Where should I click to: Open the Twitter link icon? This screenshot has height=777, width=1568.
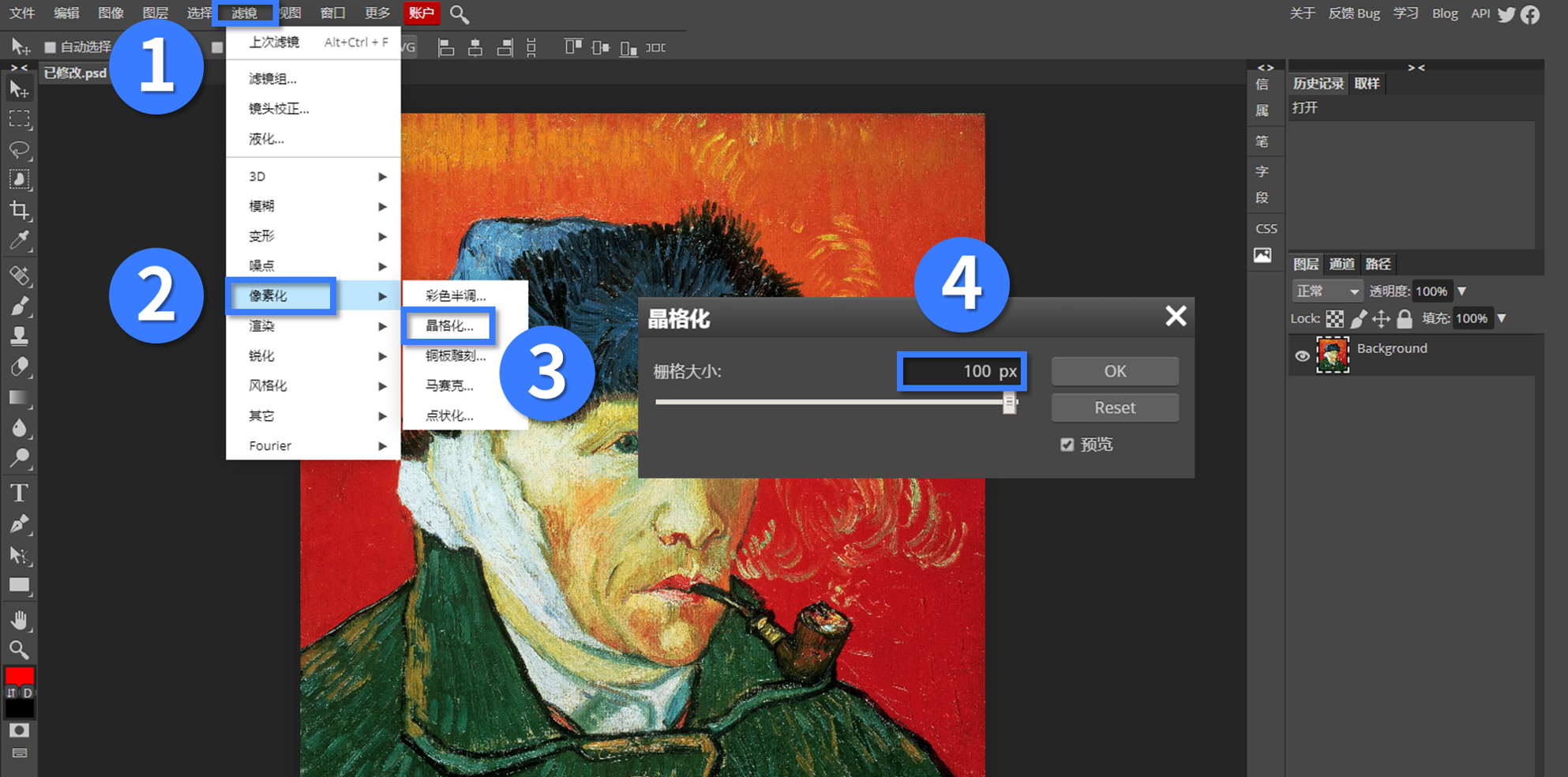pos(1506,14)
